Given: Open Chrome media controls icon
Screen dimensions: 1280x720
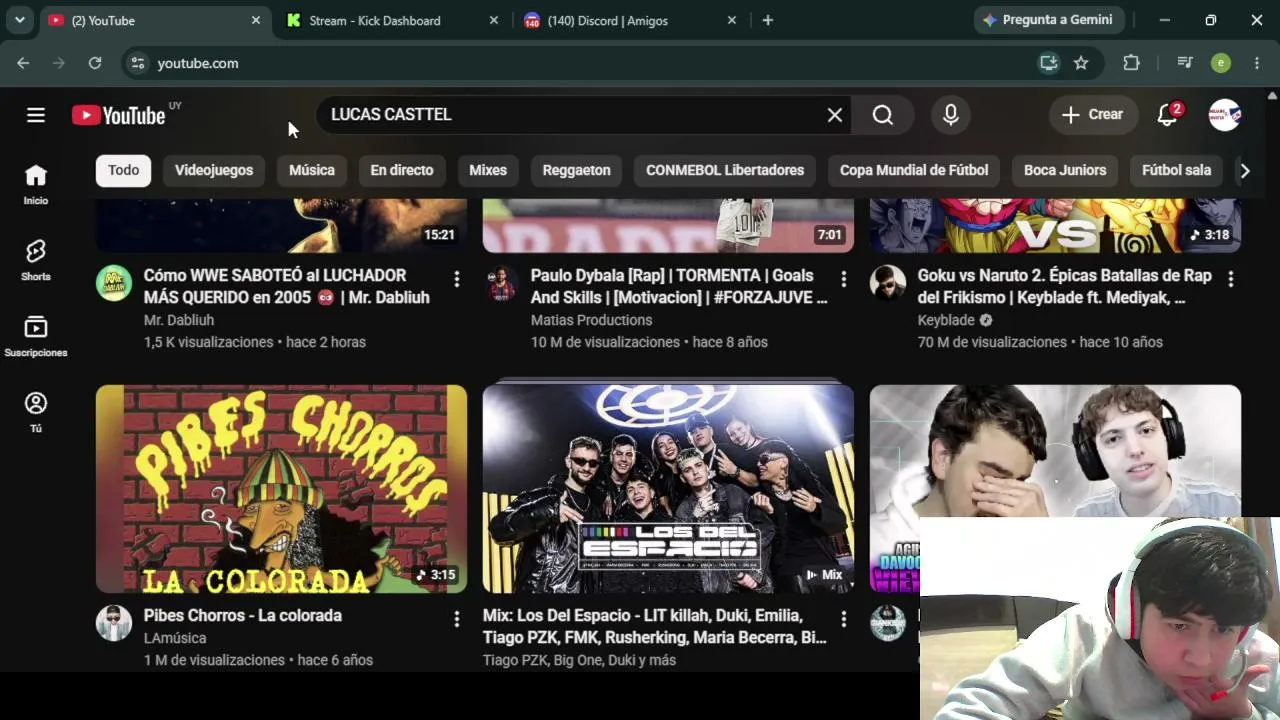Looking at the screenshot, I should click(x=1185, y=63).
